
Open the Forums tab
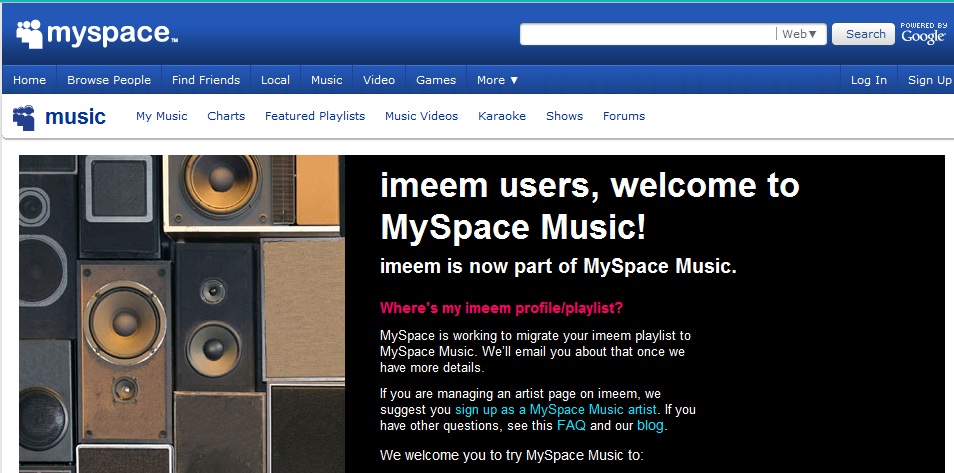click(624, 116)
